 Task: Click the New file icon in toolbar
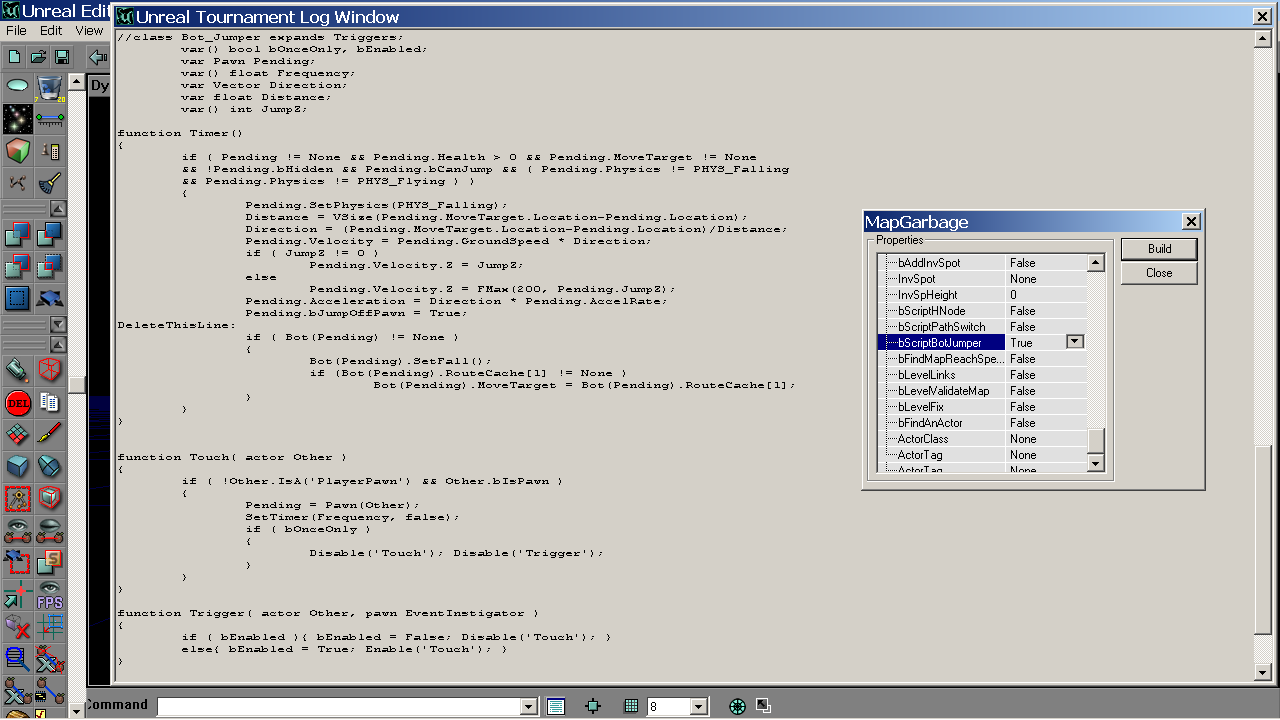click(15, 57)
